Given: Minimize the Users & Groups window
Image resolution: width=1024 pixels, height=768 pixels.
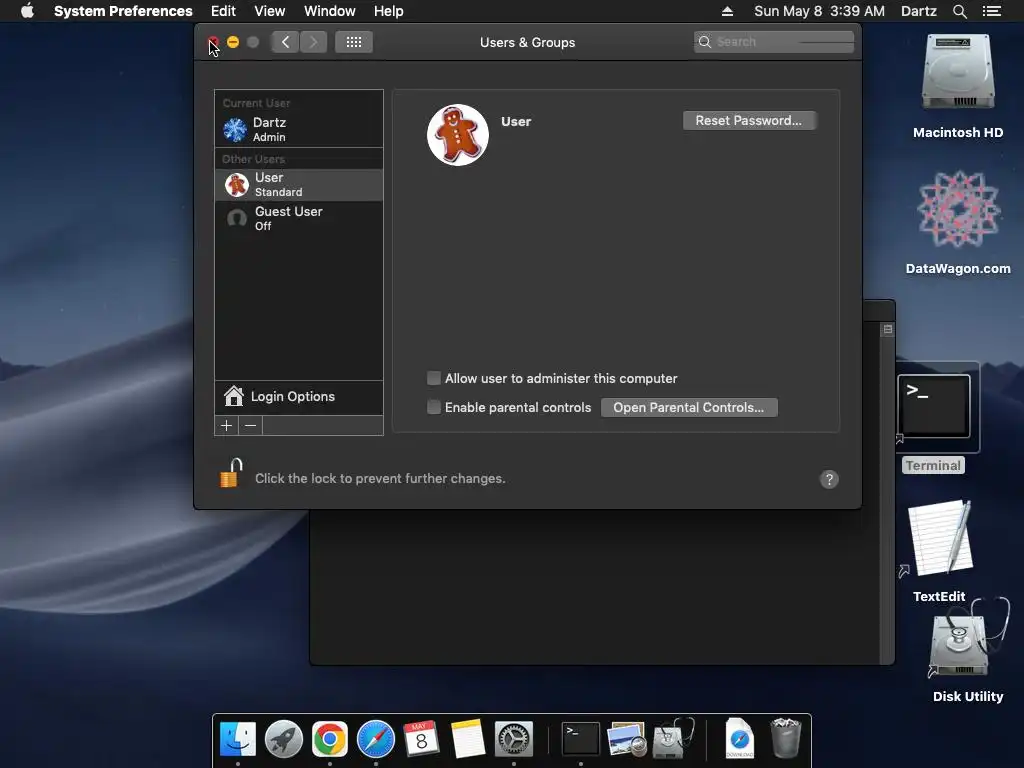Looking at the screenshot, I should tap(233, 42).
